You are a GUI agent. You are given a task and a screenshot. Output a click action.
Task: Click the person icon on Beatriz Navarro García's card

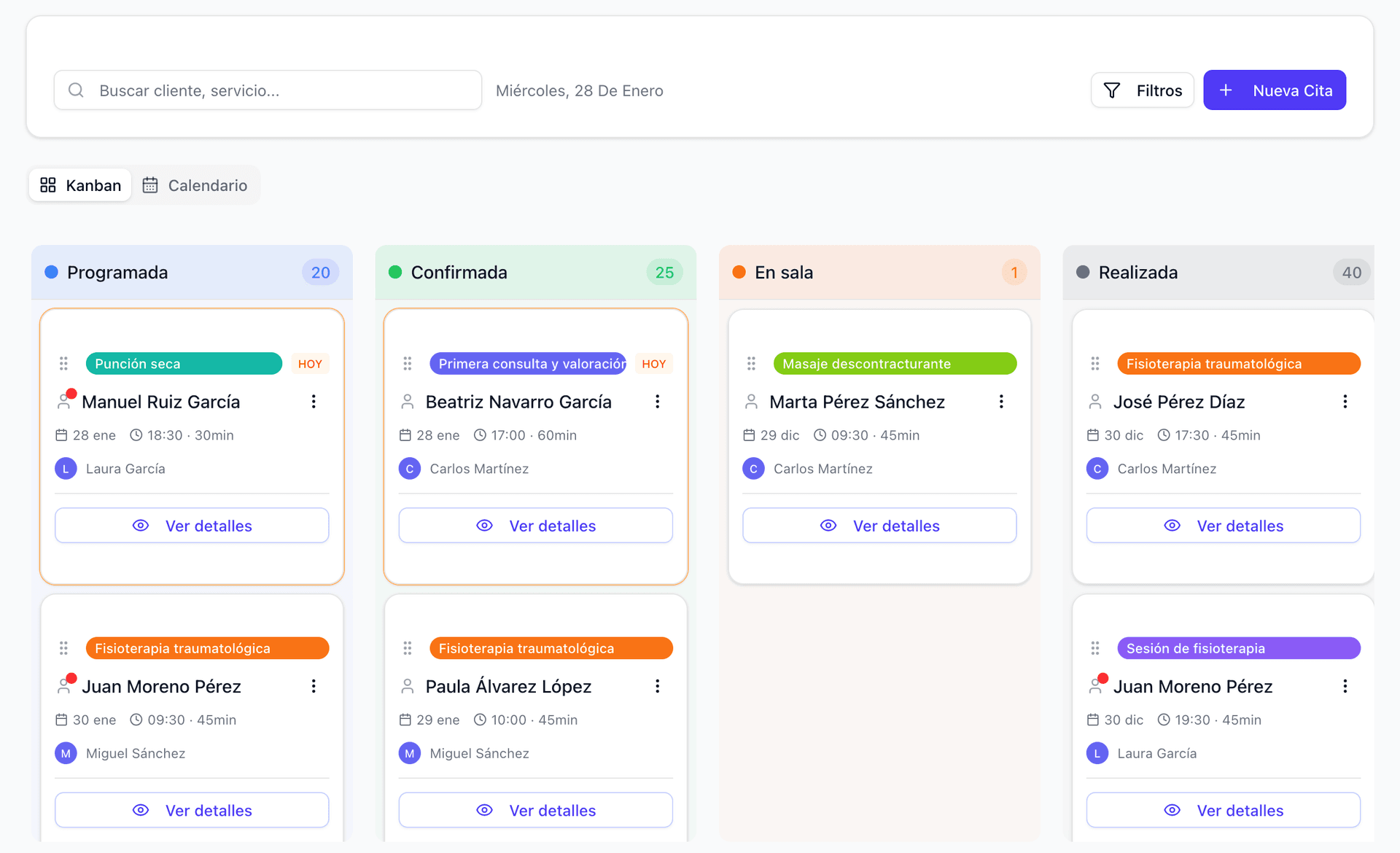tap(408, 401)
